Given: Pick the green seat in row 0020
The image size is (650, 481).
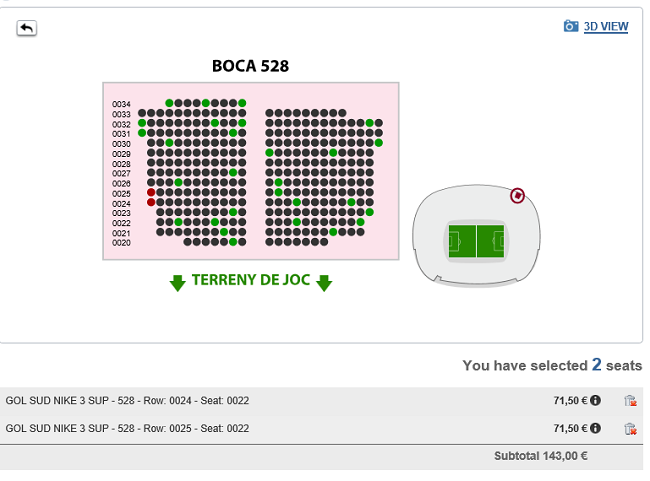Looking at the screenshot, I should (233, 242).
